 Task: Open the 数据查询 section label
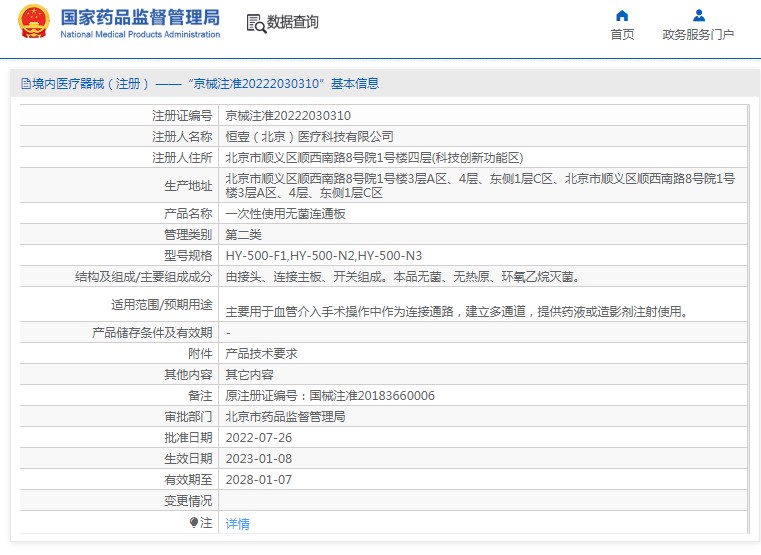point(293,22)
